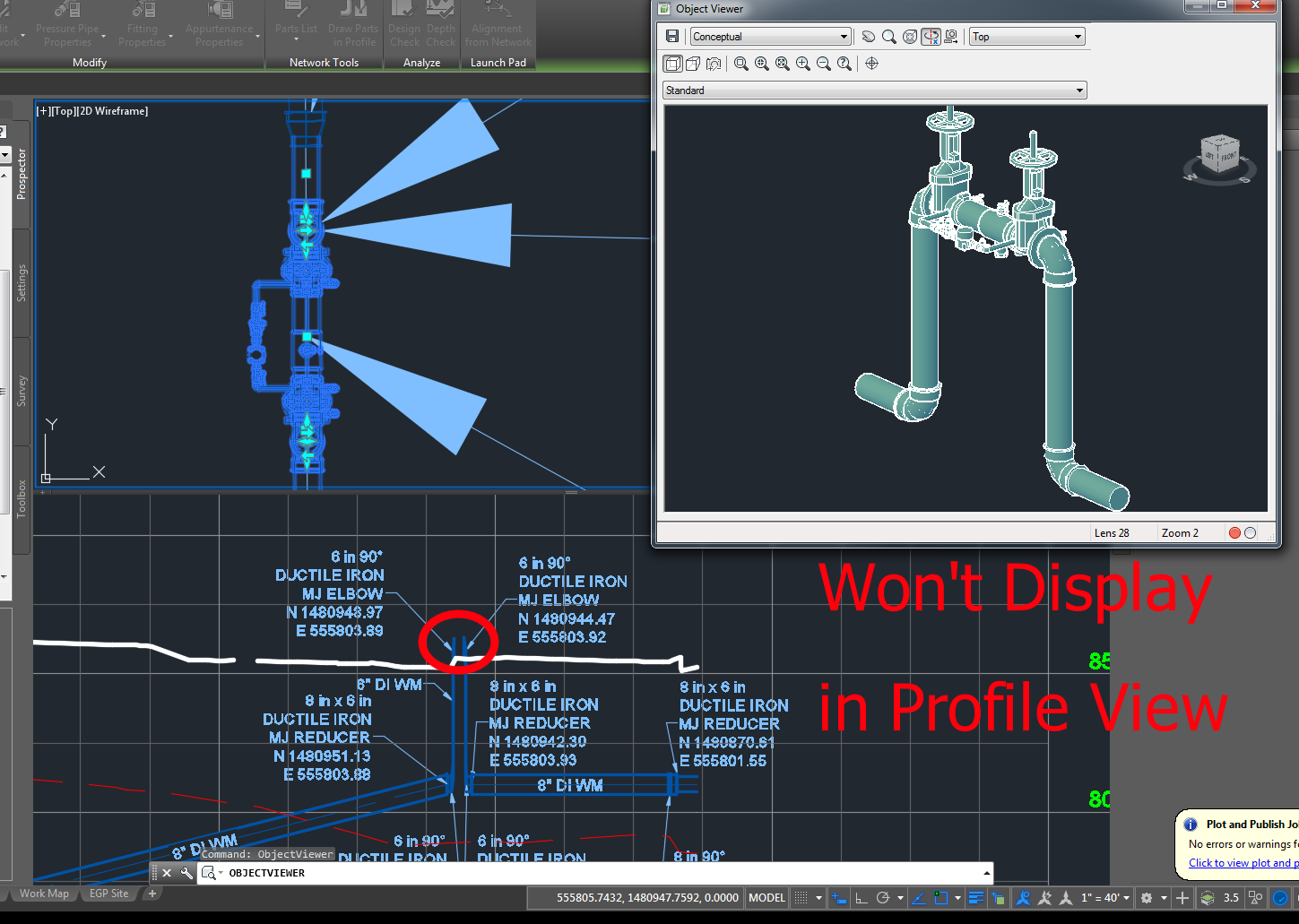Click the Zoom Out magnifier icon
The width and height of the screenshot is (1299, 924).
(824, 64)
